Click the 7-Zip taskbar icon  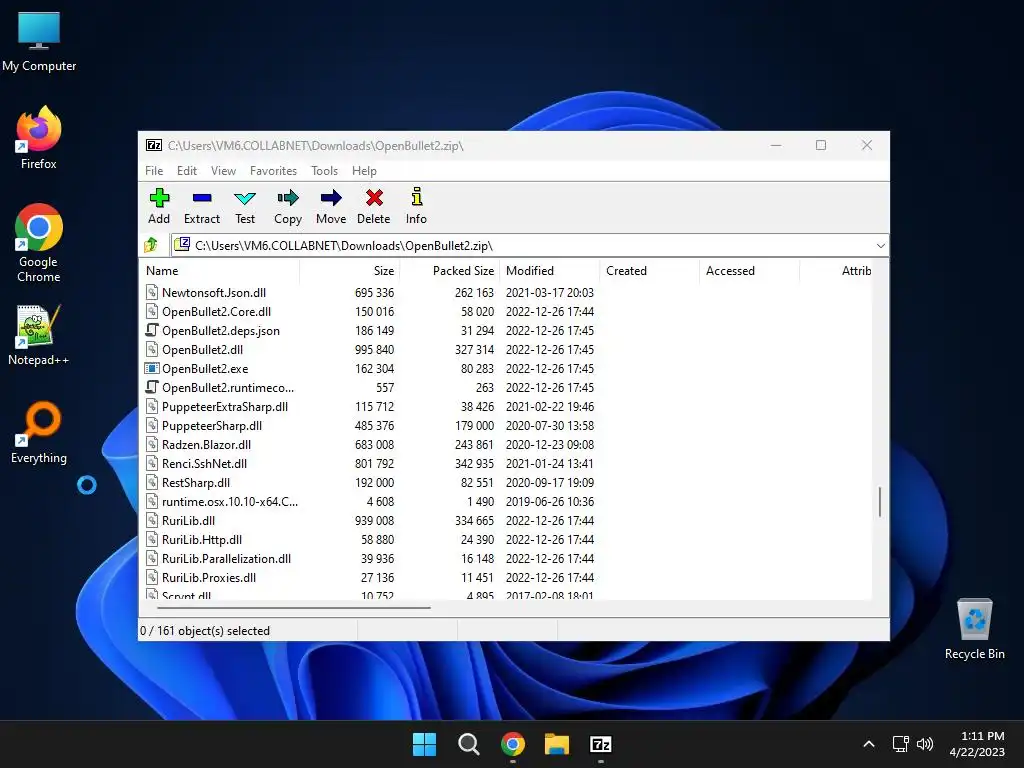coord(601,744)
